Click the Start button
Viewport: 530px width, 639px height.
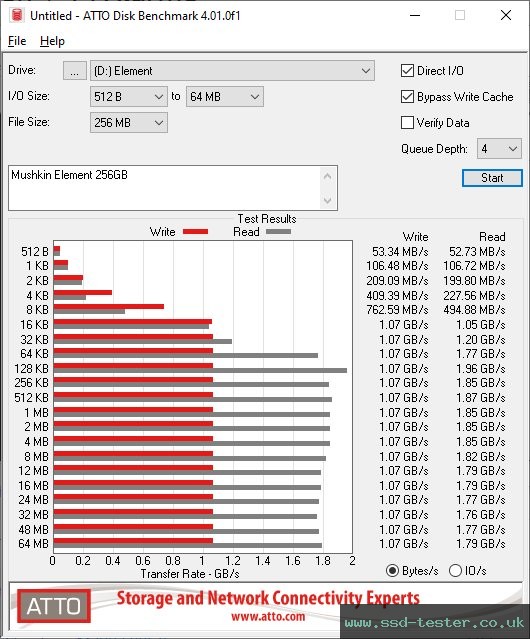click(x=492, y=178)
